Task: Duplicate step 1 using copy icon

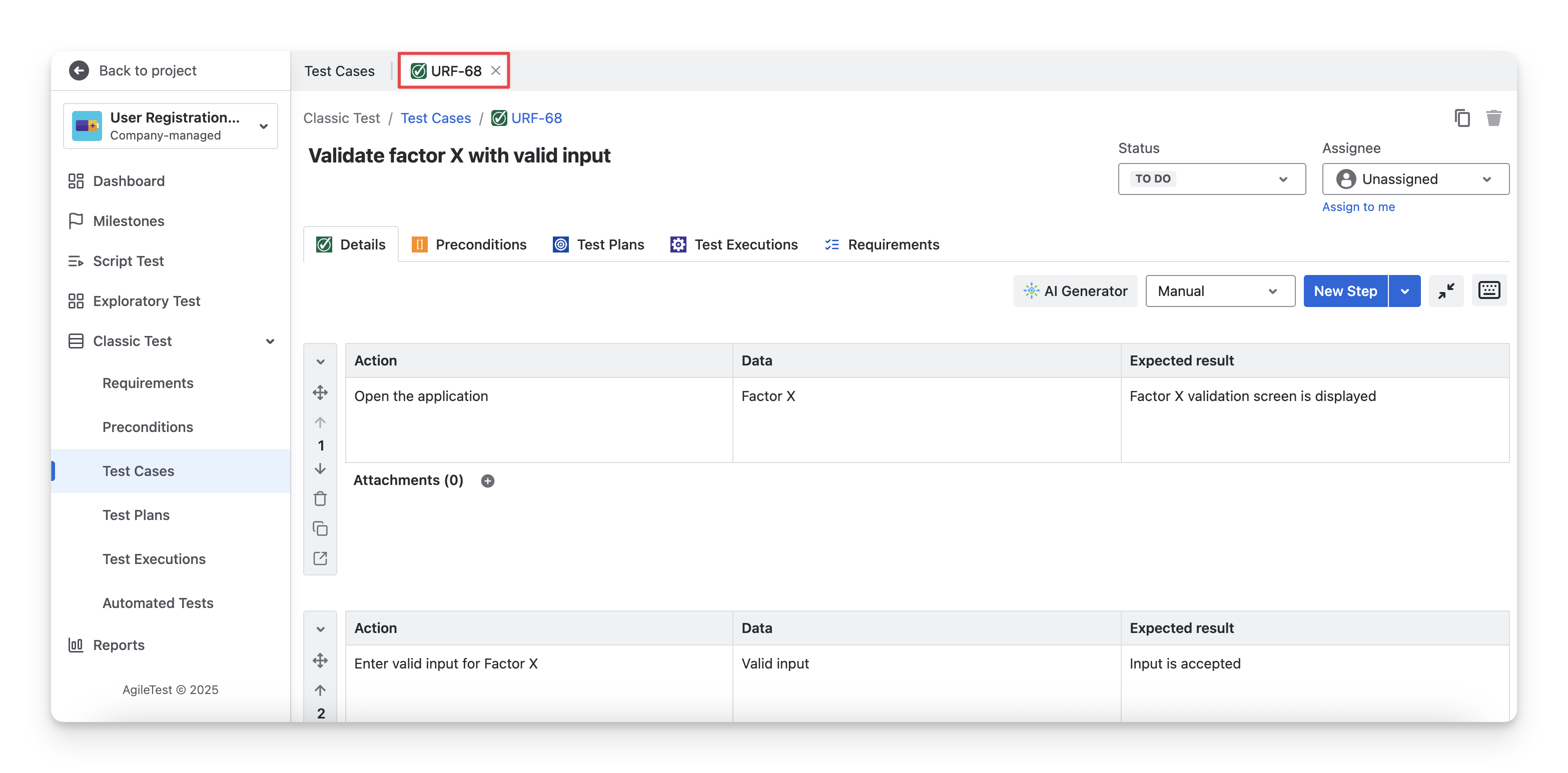Action: point(320,528)
